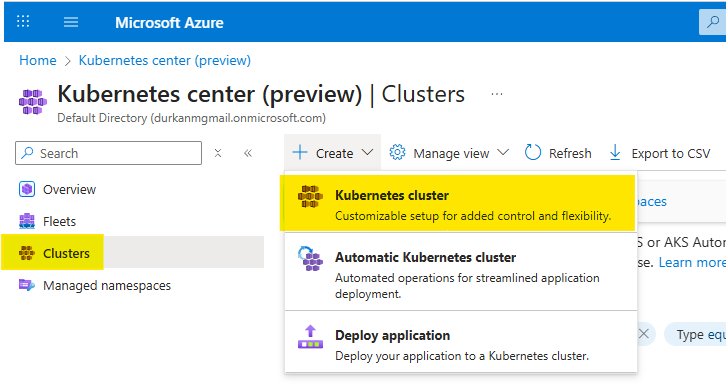Select Clusters in the sidebar

coord(138,253)
